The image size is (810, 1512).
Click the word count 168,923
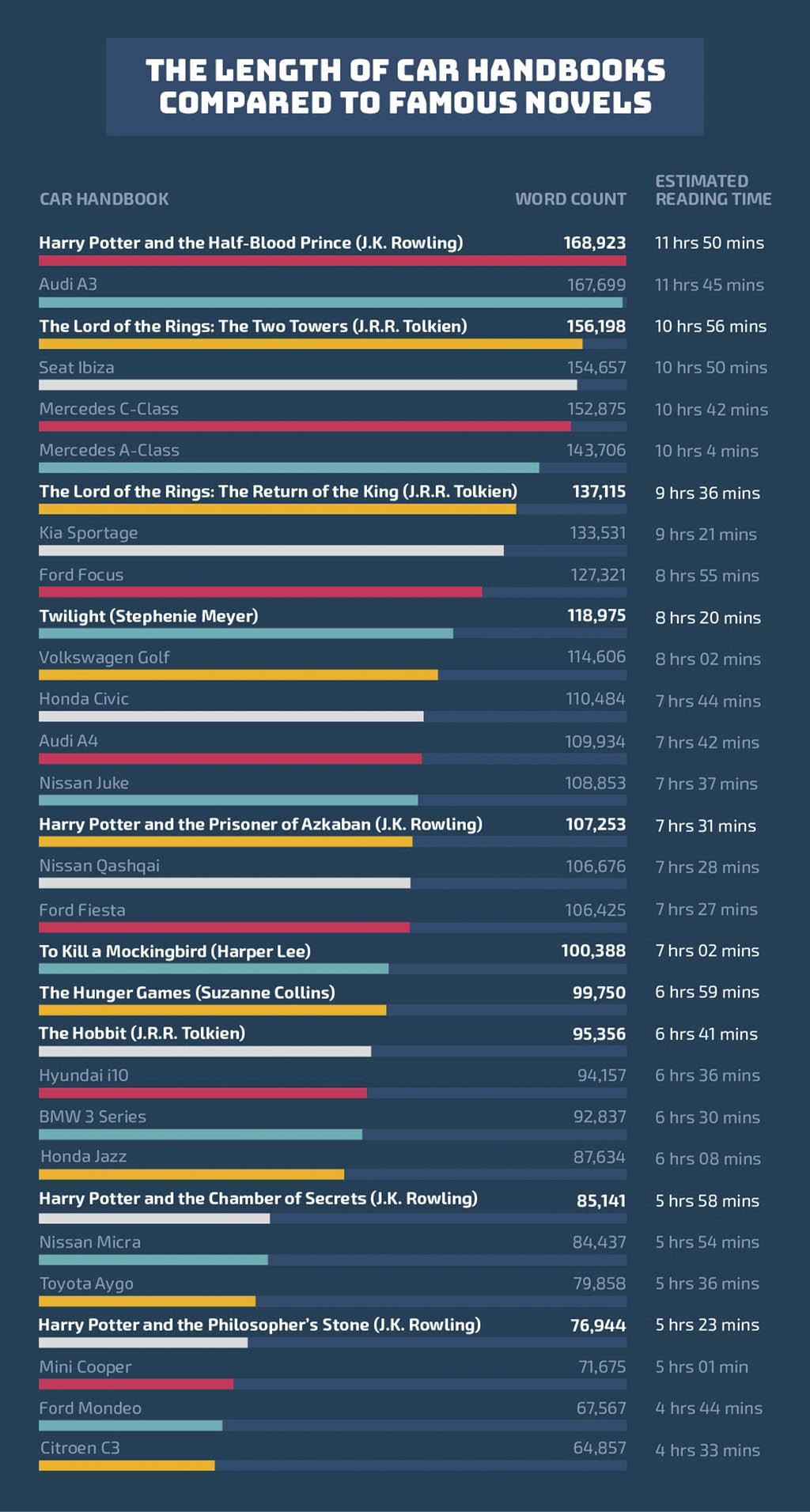coord(594,243)
